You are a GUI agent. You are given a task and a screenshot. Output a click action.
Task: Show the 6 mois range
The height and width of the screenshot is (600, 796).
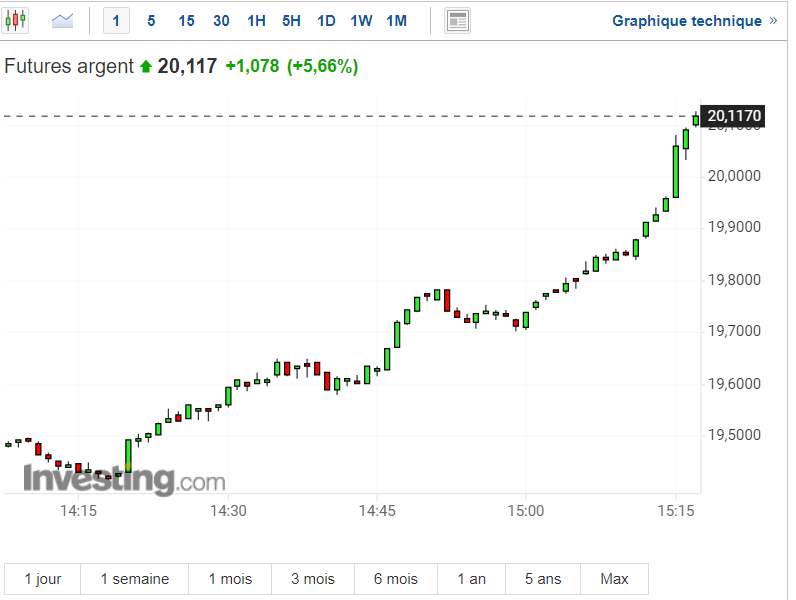click(396, 579)
